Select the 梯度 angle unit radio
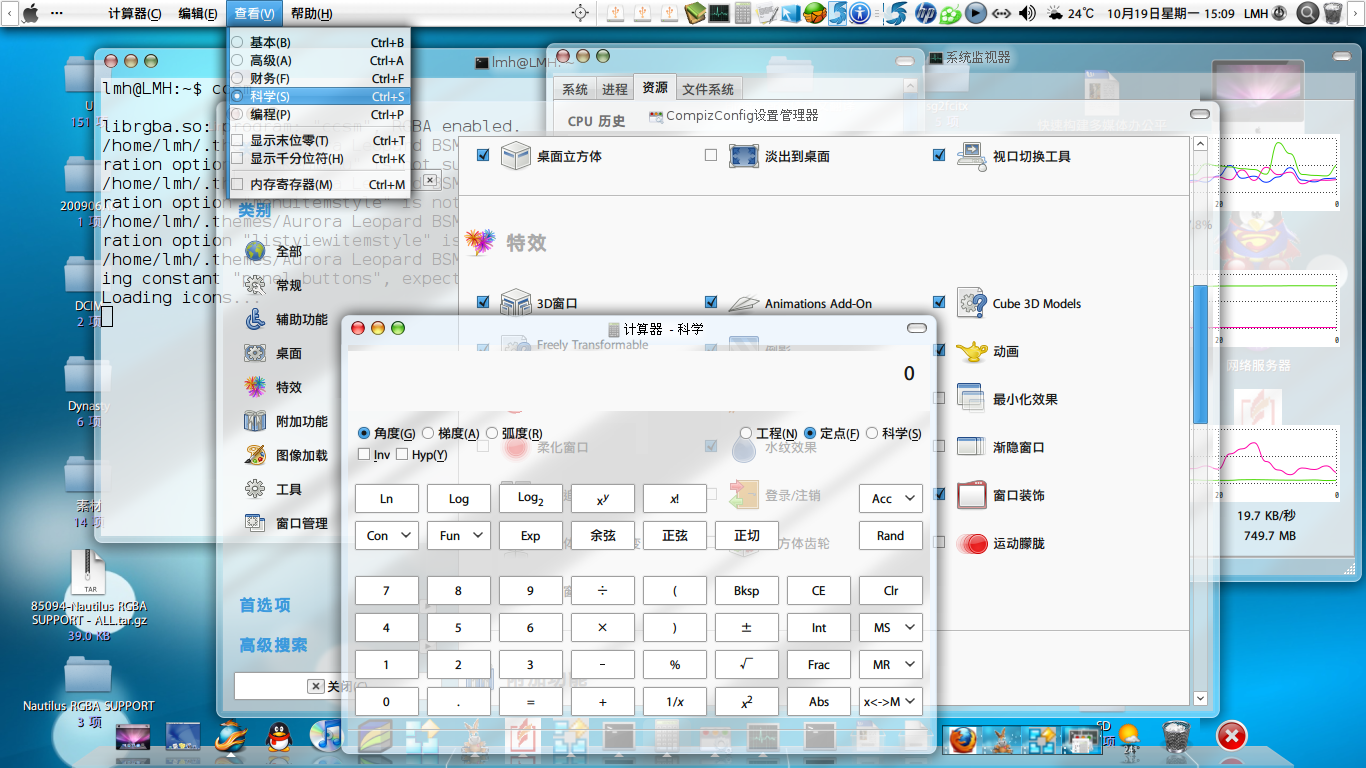Viewport: 1366px width, 768px height. 428,433
